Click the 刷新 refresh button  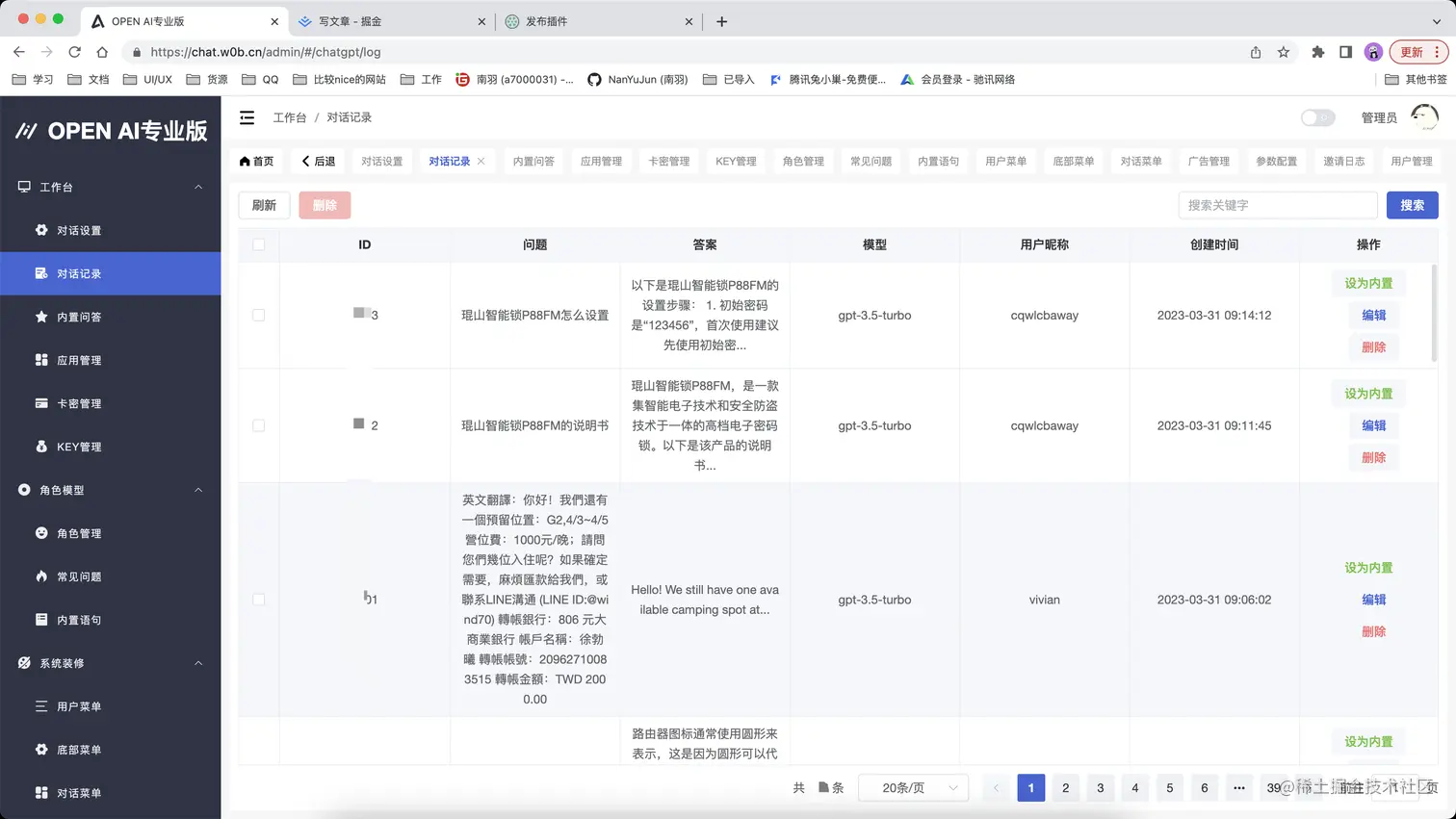(264, 205)
